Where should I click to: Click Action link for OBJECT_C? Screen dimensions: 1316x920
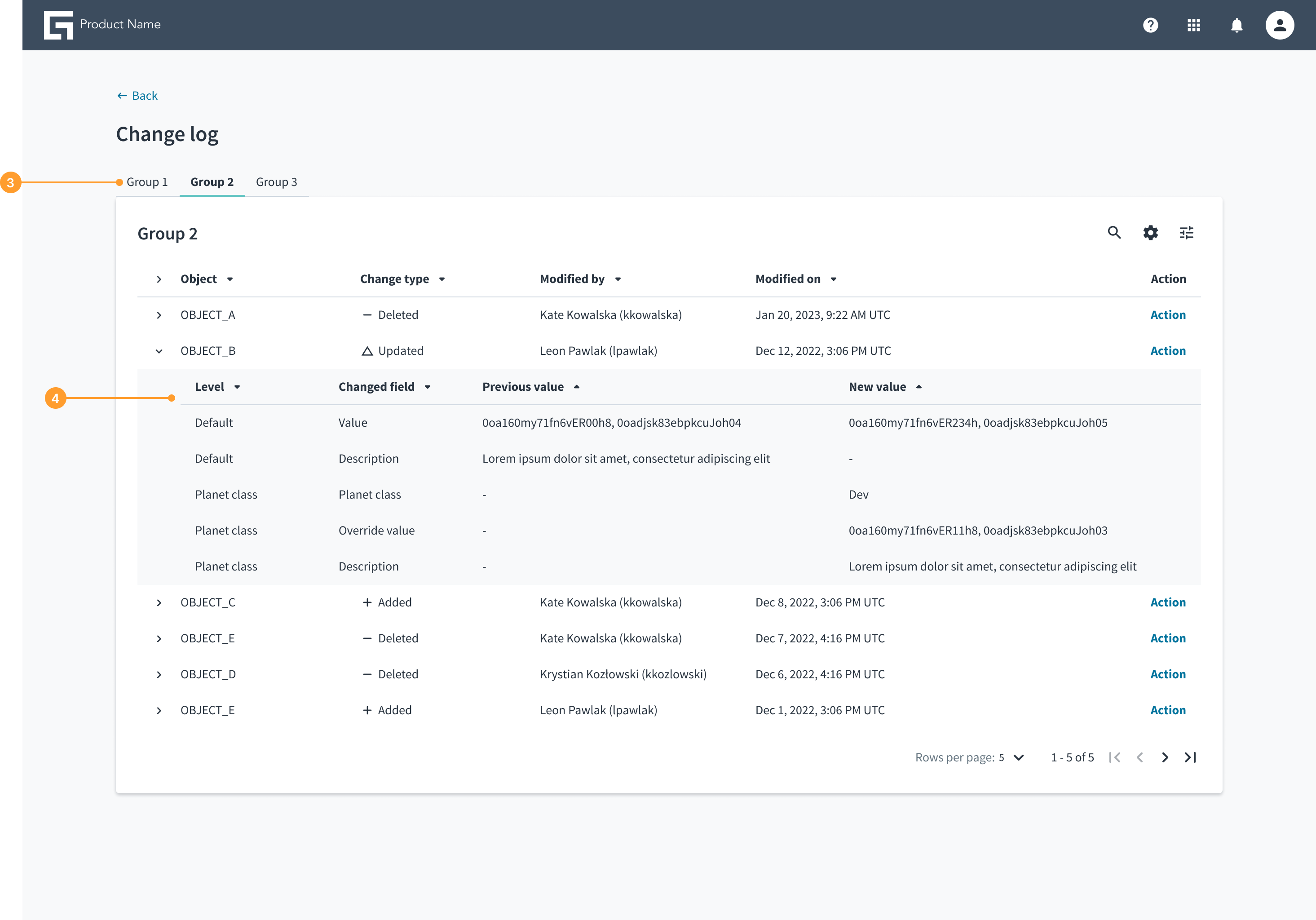coord(1167,602)
